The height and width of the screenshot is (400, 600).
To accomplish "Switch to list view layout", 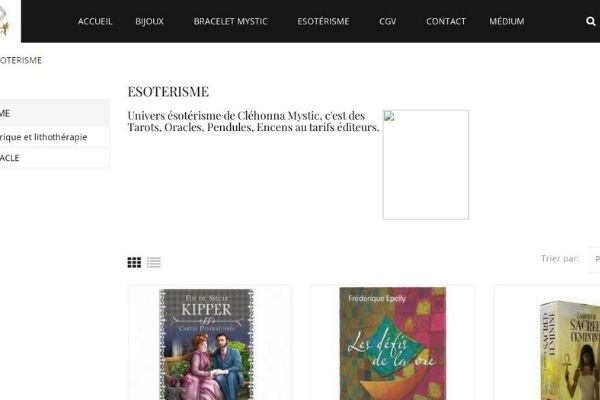I will point(153,262).
